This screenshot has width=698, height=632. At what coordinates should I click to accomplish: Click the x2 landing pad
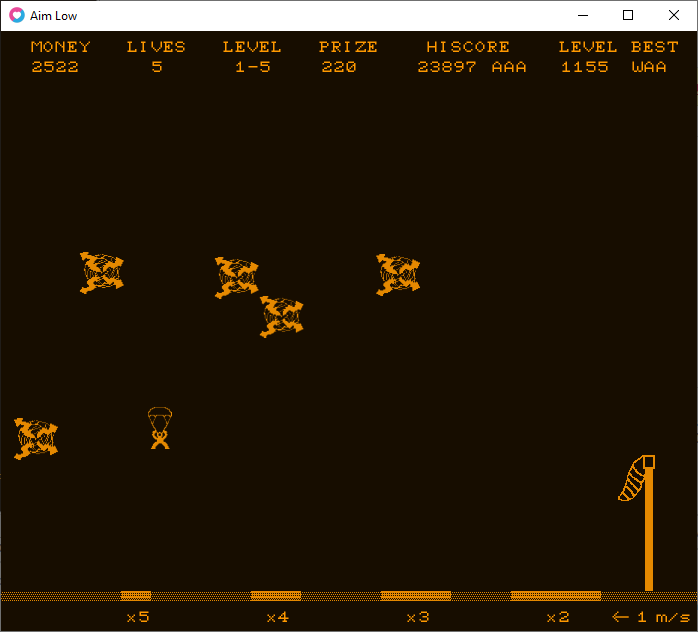pyautogui.click(x=556, y=596)
